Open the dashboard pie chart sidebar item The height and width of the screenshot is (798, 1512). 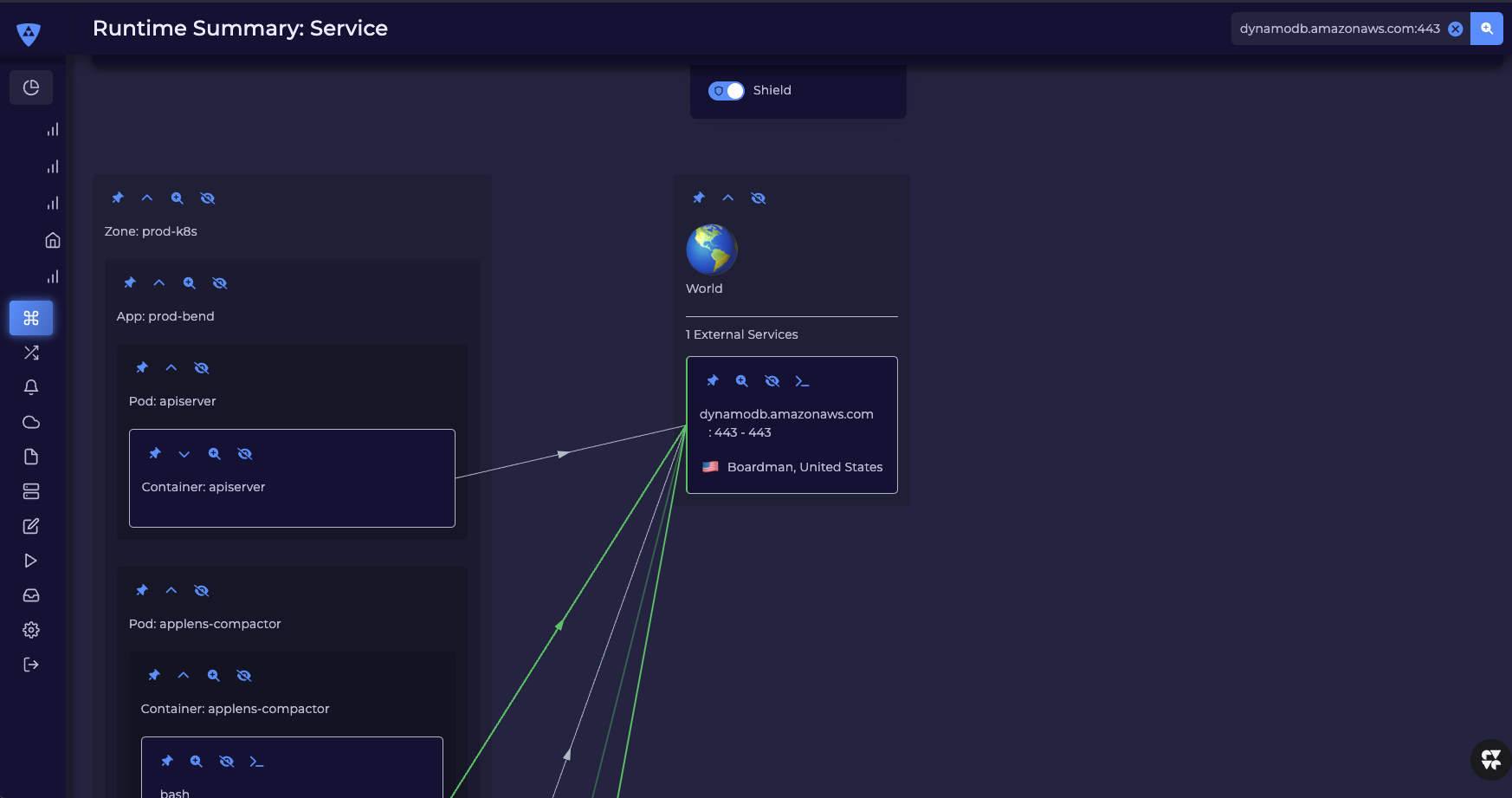coord(31,88)
